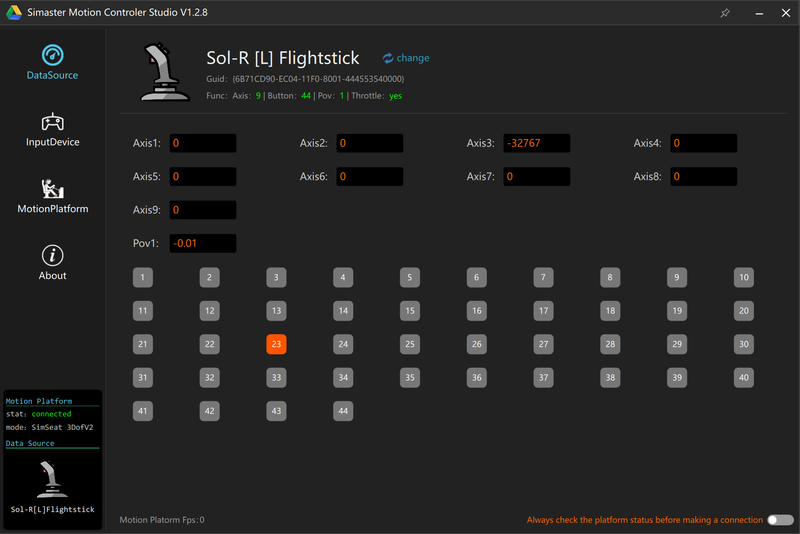This screenshot has width=800, height=534.
Task: Click the green 'connected' status text
Action: click(x=51, y=414)
